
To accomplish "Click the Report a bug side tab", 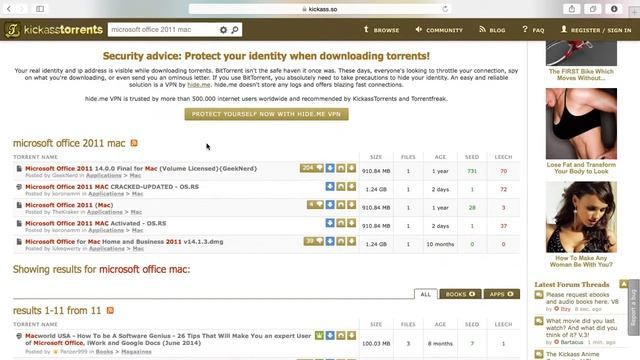I will 634,307.
